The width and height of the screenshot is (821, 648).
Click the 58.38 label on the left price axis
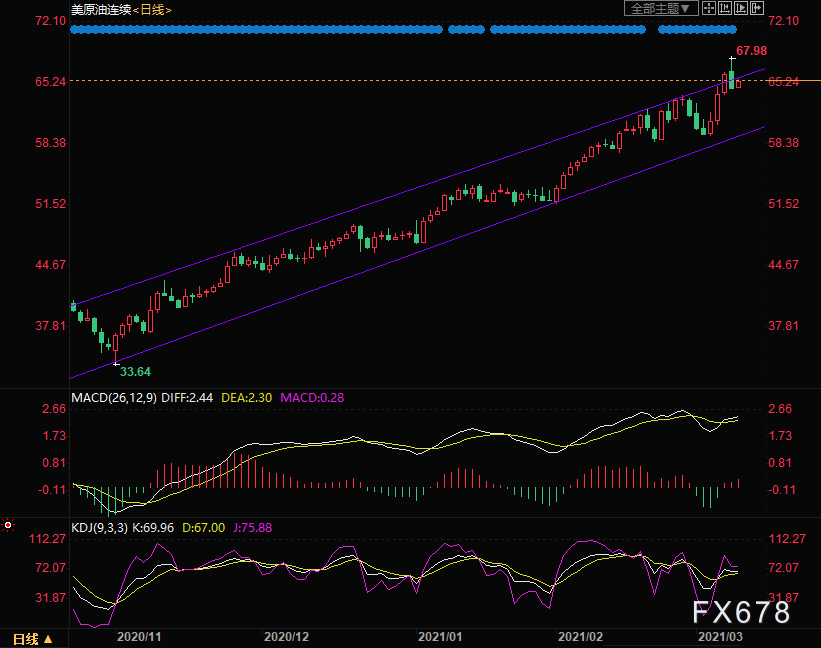51,143
